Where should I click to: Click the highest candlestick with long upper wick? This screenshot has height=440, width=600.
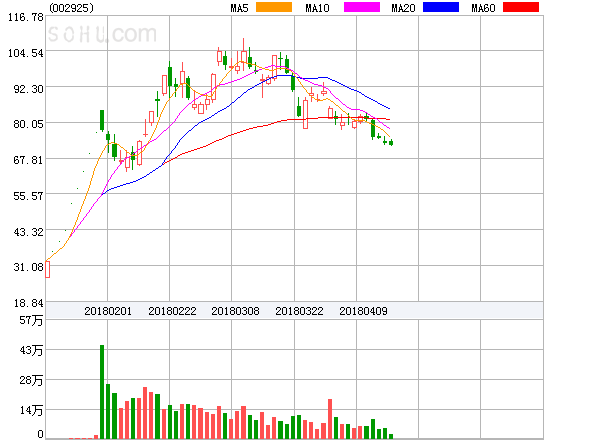point(243,54)
